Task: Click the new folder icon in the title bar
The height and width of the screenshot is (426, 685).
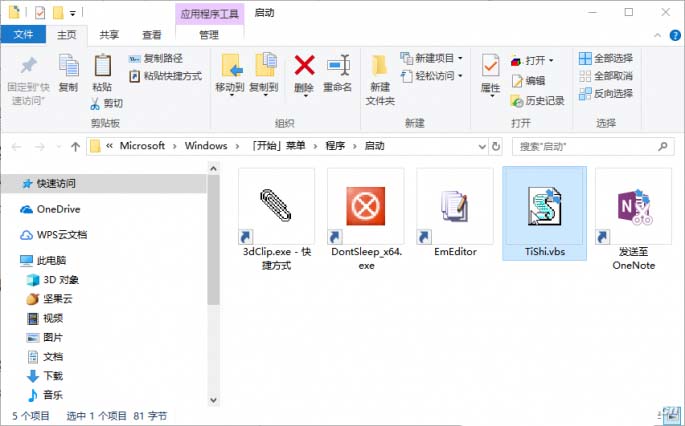Action: [58, 13]
